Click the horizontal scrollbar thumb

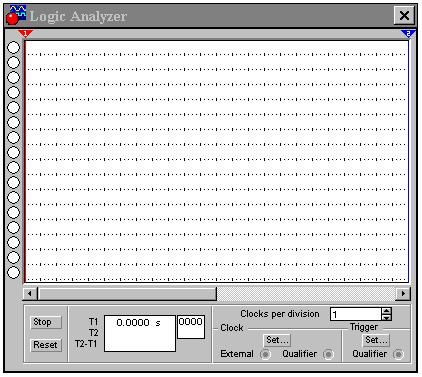[127, 294]
